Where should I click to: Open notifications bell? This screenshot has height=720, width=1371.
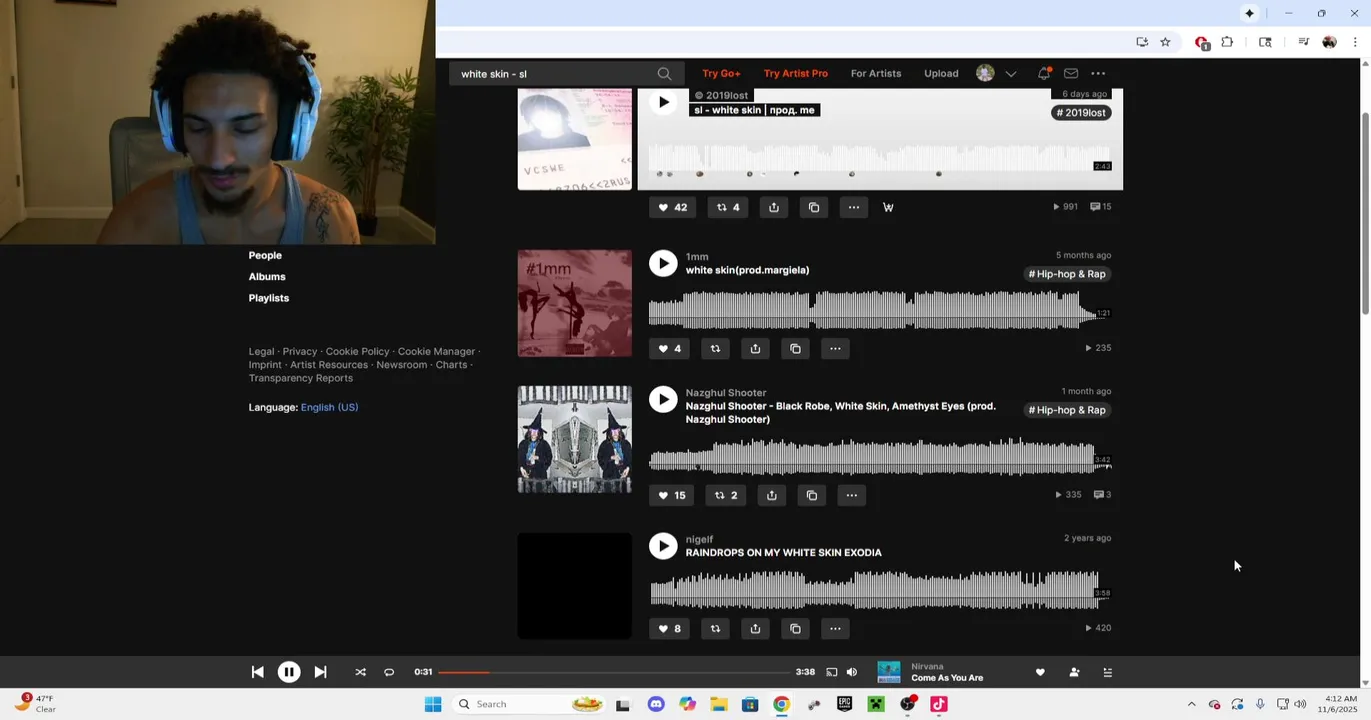click(1044, 73)
